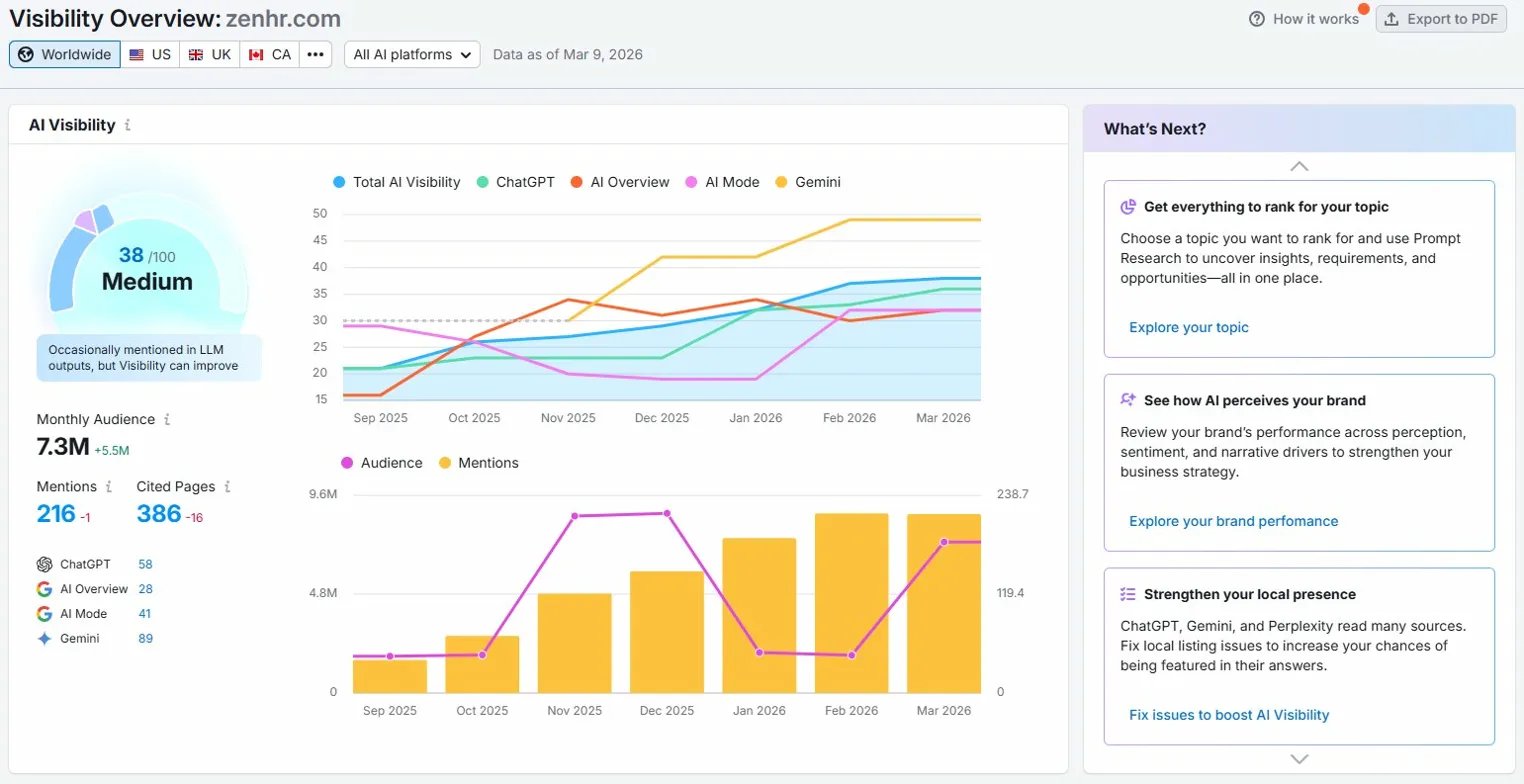
Task: Open Fix issues to boost AI Visibility link
Action: coord(1229,715)
